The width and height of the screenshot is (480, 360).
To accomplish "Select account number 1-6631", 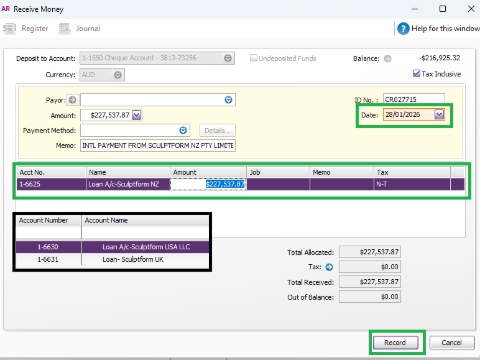I will (48, 259).
